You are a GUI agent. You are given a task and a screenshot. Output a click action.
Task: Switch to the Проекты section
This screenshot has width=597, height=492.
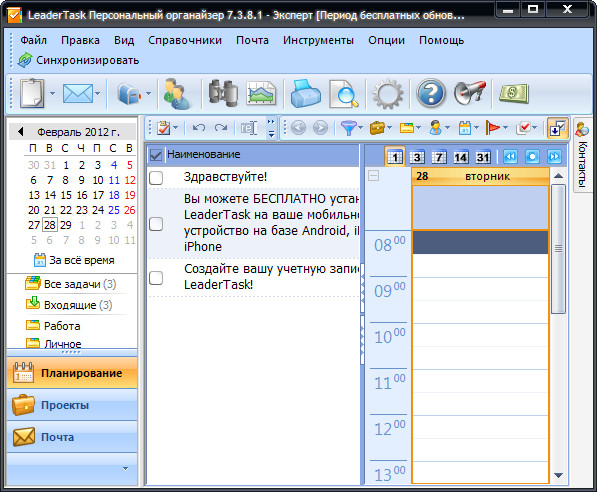coord(72,405)
